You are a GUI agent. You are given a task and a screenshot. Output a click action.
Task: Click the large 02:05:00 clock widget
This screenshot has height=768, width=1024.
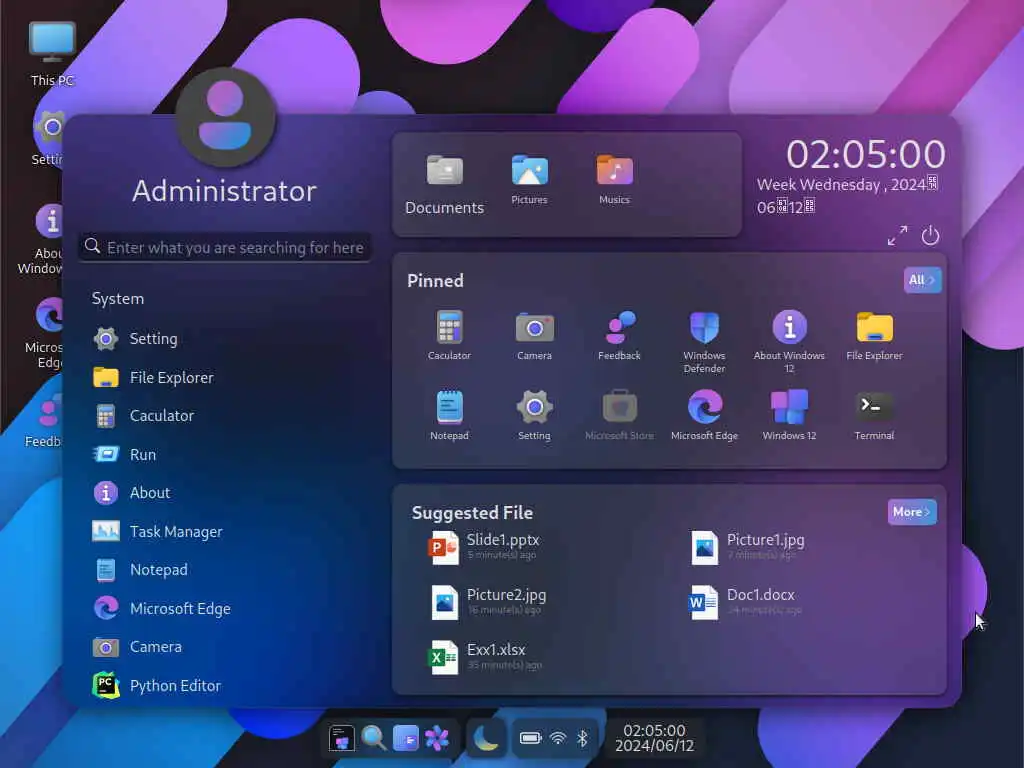866,155
